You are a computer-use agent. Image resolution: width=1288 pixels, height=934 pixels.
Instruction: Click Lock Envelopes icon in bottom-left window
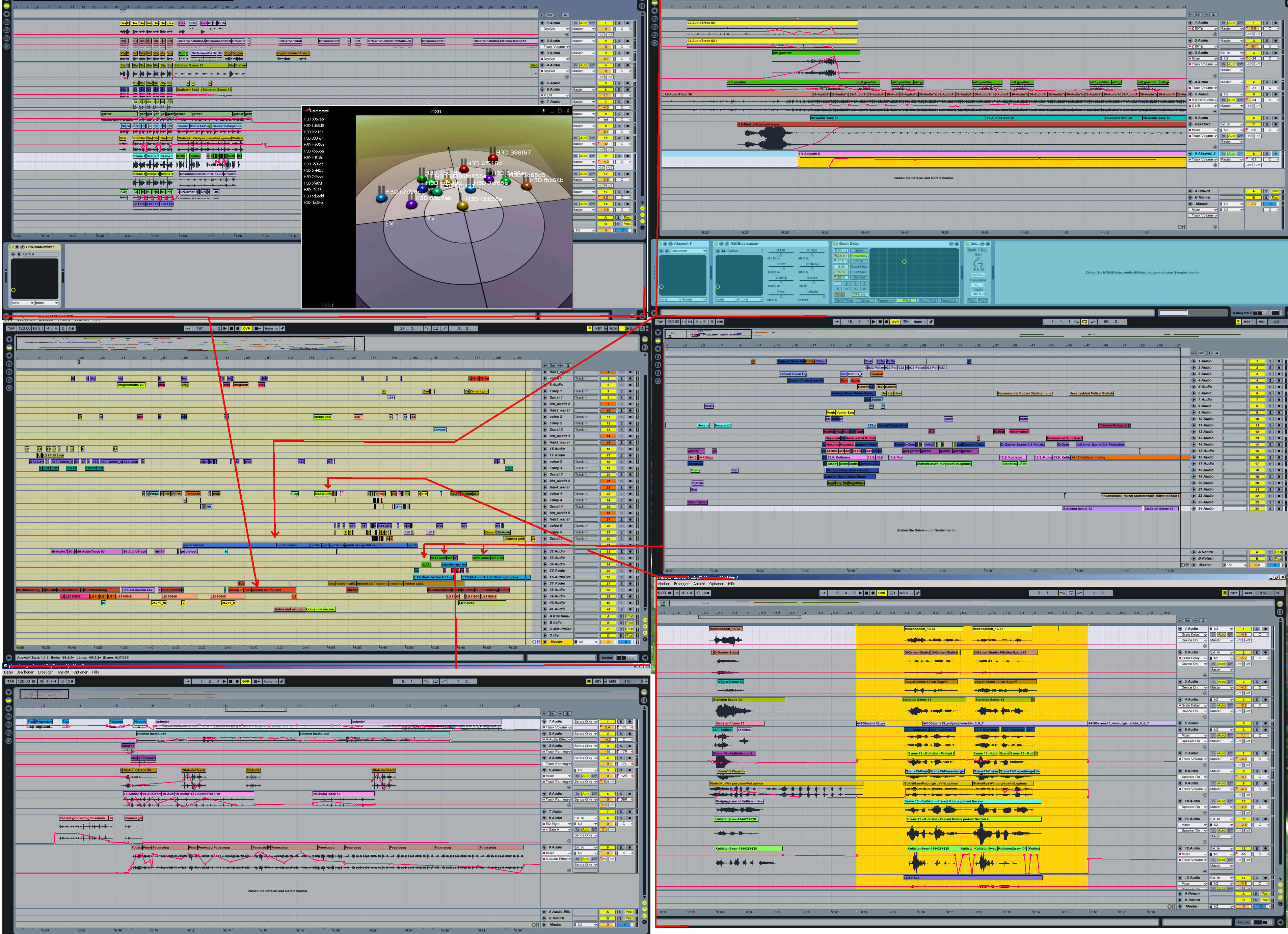point(567,714)
